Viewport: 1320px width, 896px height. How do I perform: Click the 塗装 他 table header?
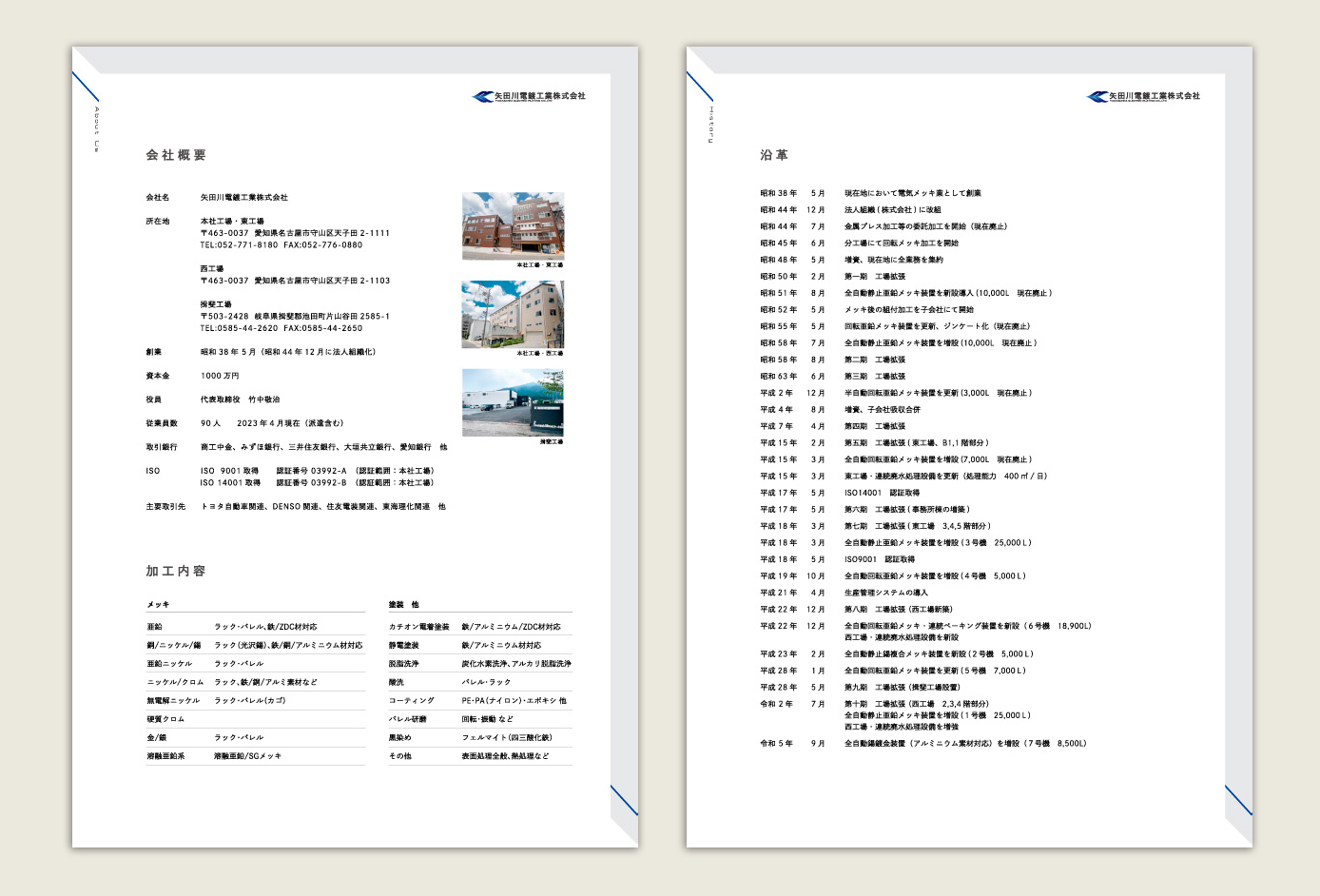click(x=403, y=604)
